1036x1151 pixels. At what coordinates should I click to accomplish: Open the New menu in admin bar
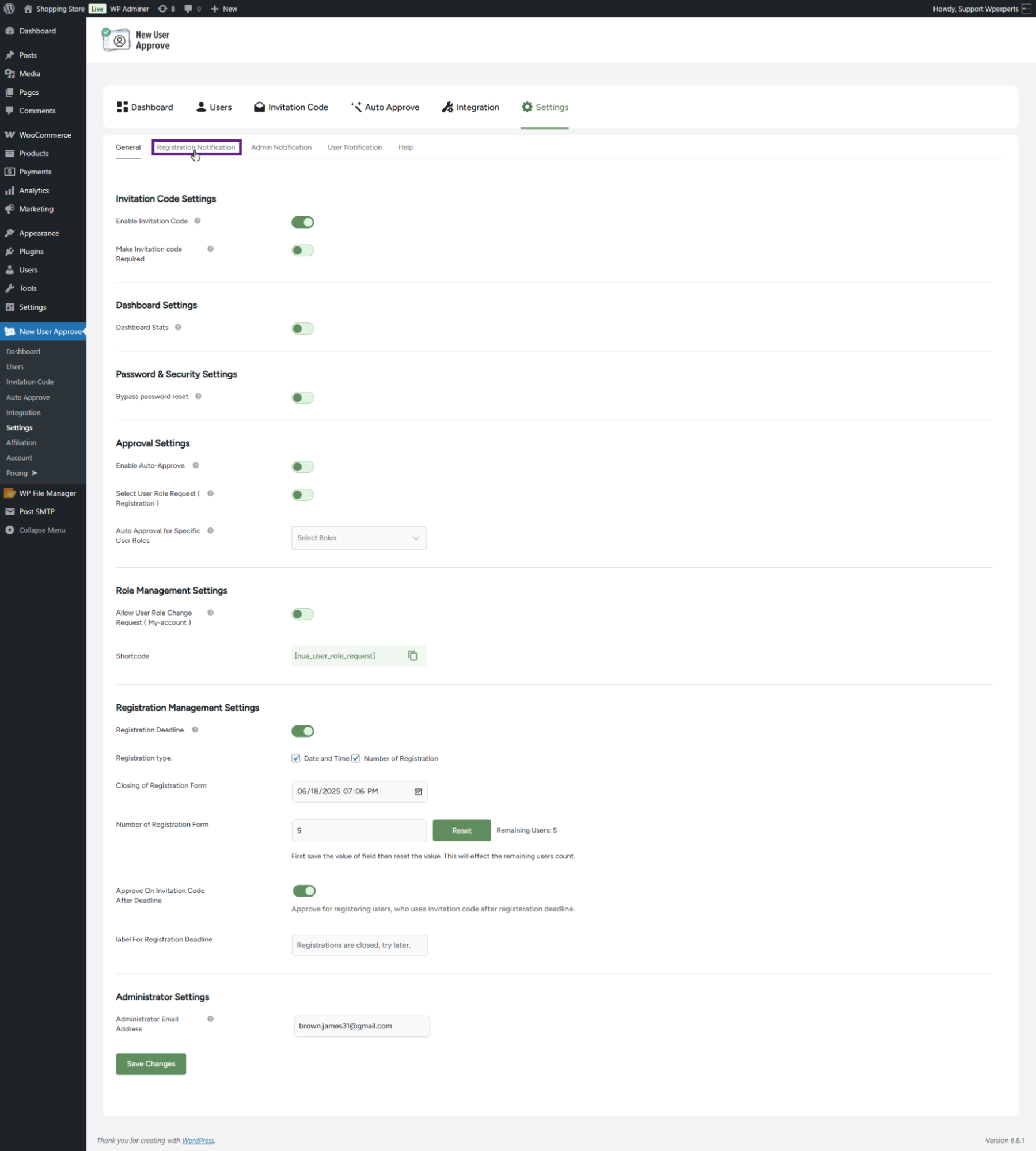click(x=224, y=9)
